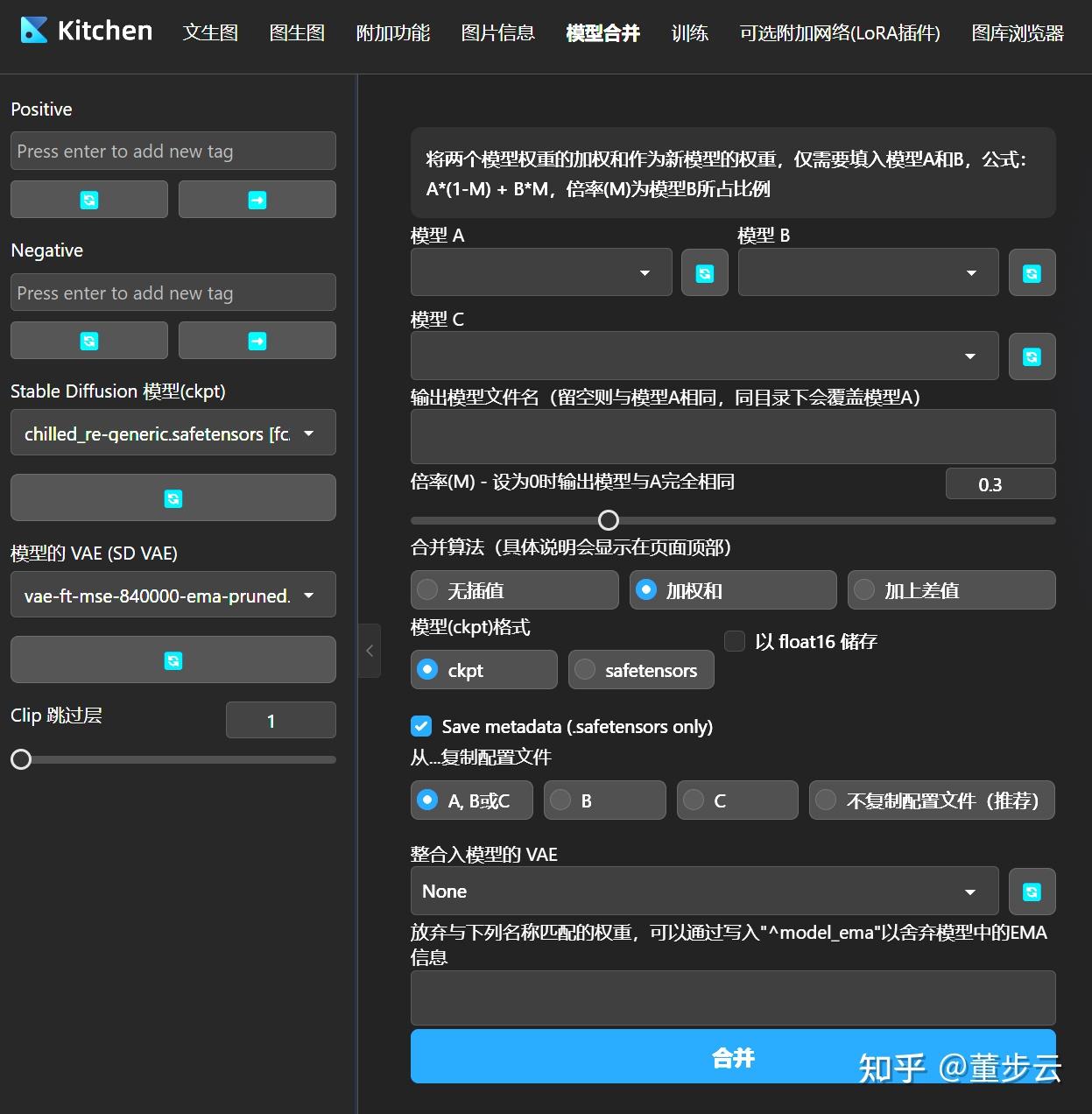Open the 模型 C selection dropdown
Image resolution: width=1092 pixels, height=1114 pixels.
click(x=704, y=356)
